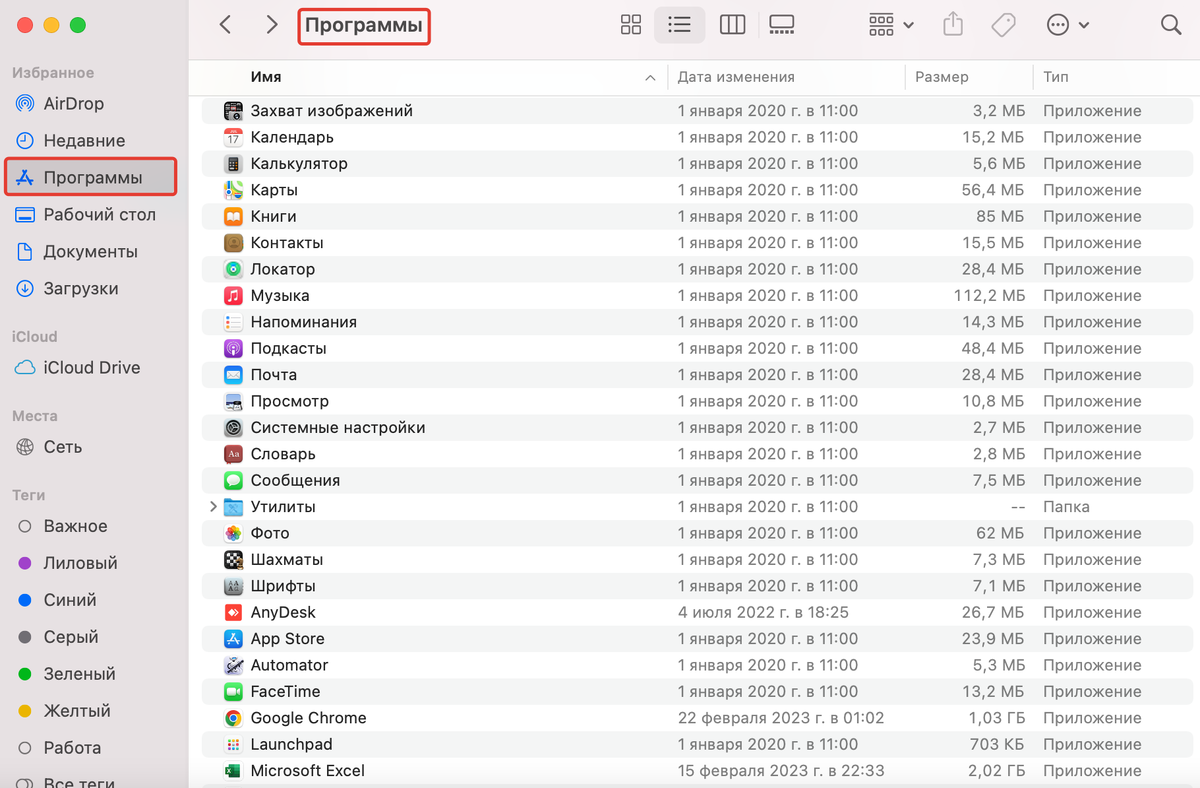This screenshot has height=788, width=1200.
Task: Open the group-by dropdown in toolbar
Action: point(891,25)
